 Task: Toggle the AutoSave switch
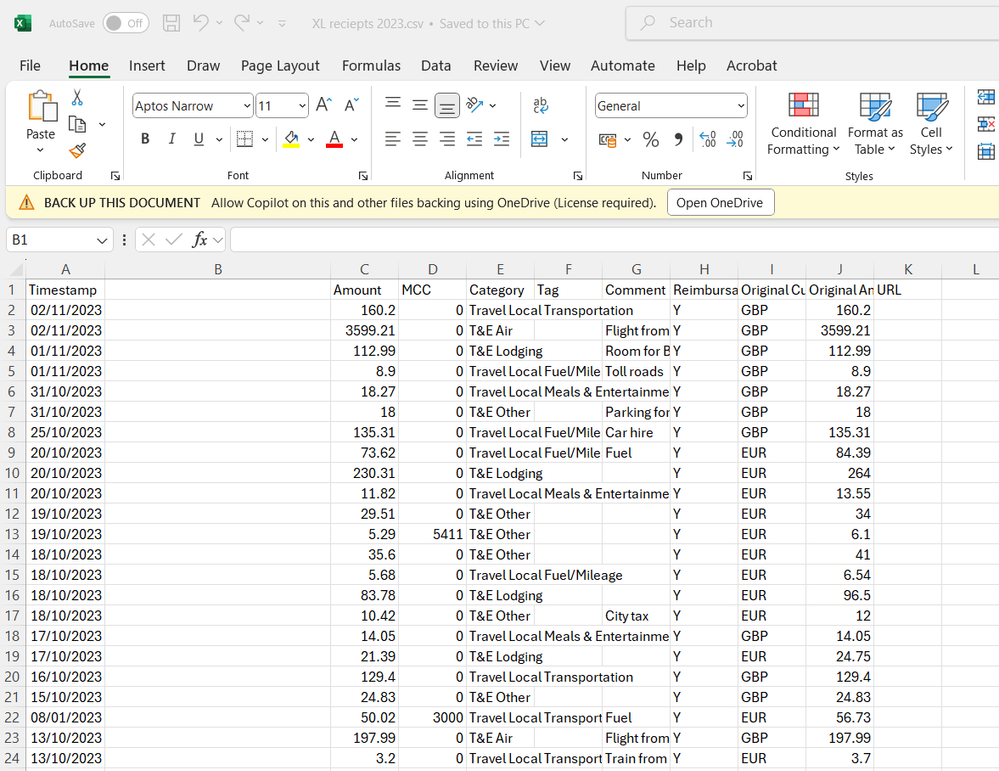click(x=125, y=23)
